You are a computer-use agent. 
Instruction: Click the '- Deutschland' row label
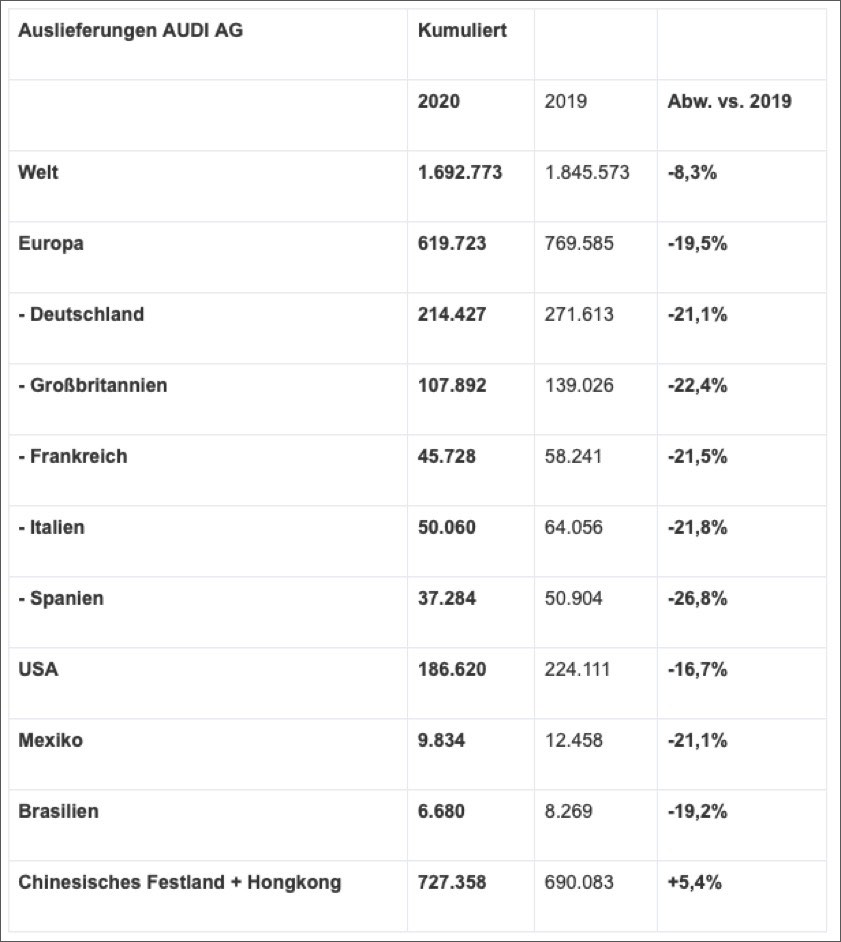click(81, 314)
